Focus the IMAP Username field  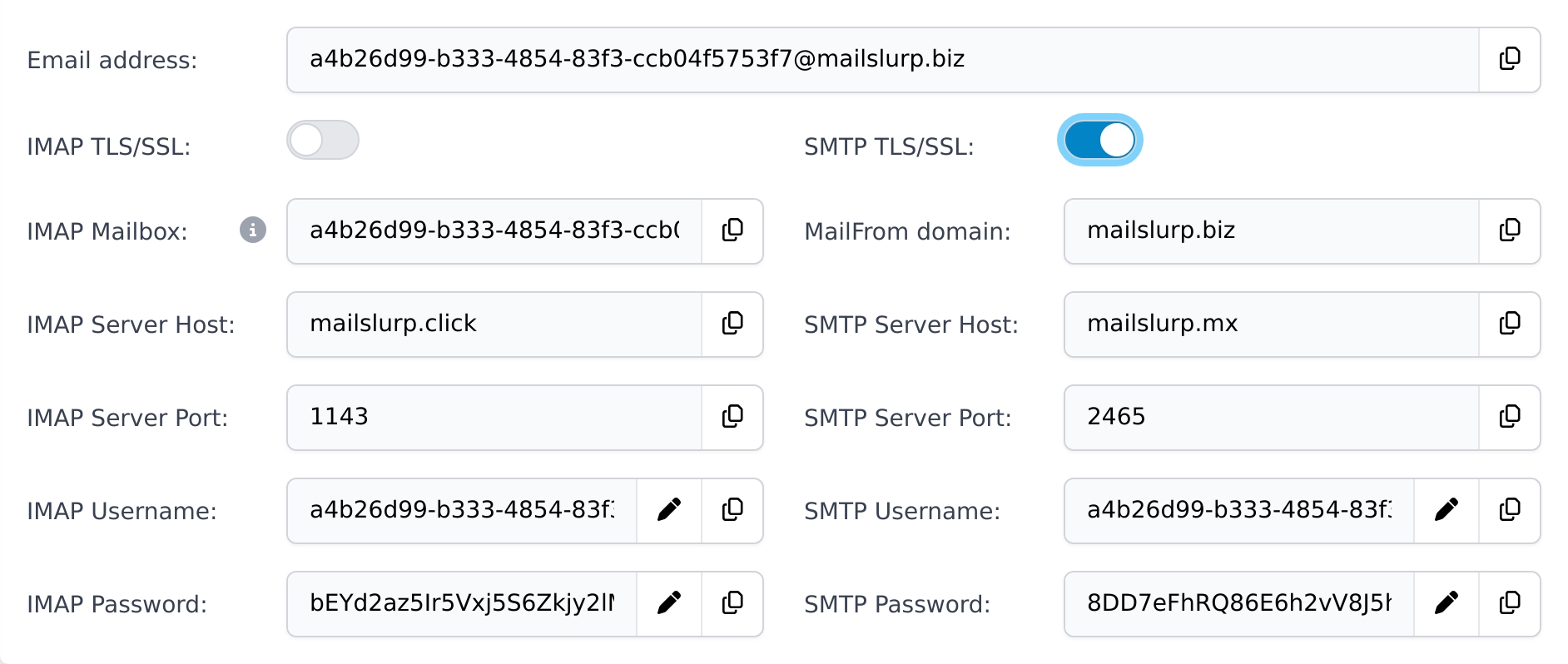[x=462, y=511]
